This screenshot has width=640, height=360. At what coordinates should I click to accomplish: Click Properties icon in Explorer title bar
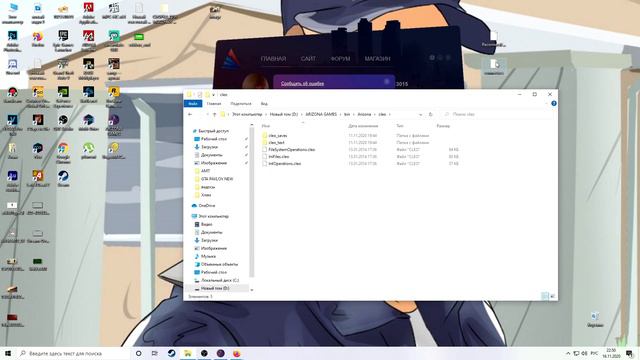[x=200, y=94]
